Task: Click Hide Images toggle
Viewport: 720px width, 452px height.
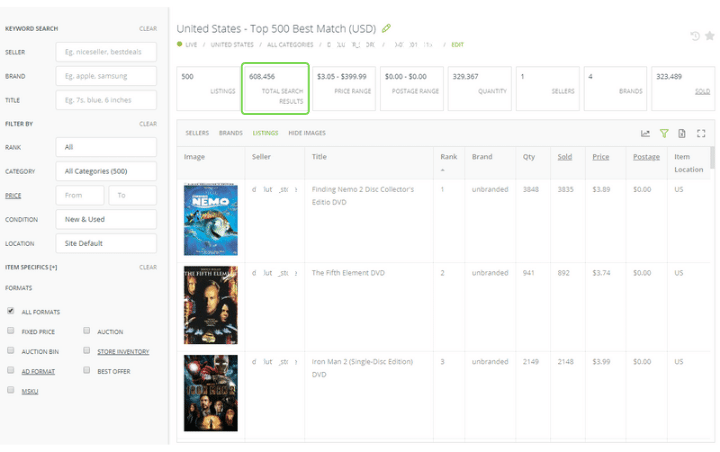Action: tap(307, 133)
